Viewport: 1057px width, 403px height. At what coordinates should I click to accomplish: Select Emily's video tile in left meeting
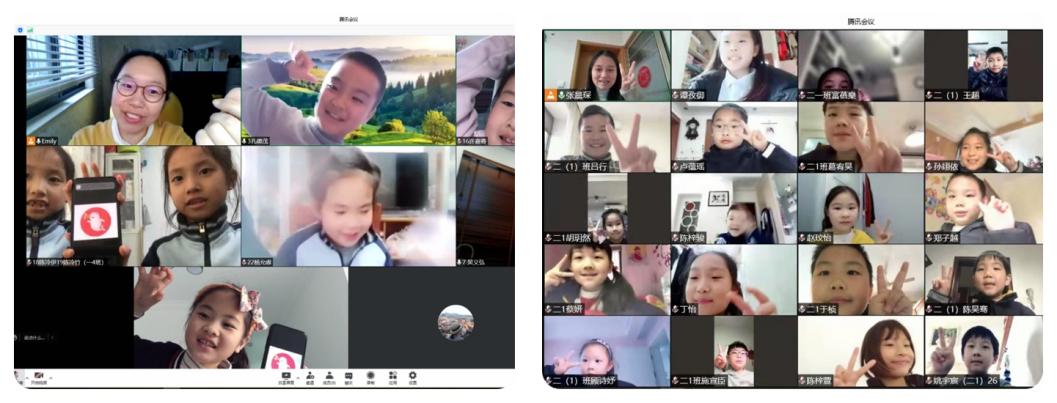(x=127, y=90)
